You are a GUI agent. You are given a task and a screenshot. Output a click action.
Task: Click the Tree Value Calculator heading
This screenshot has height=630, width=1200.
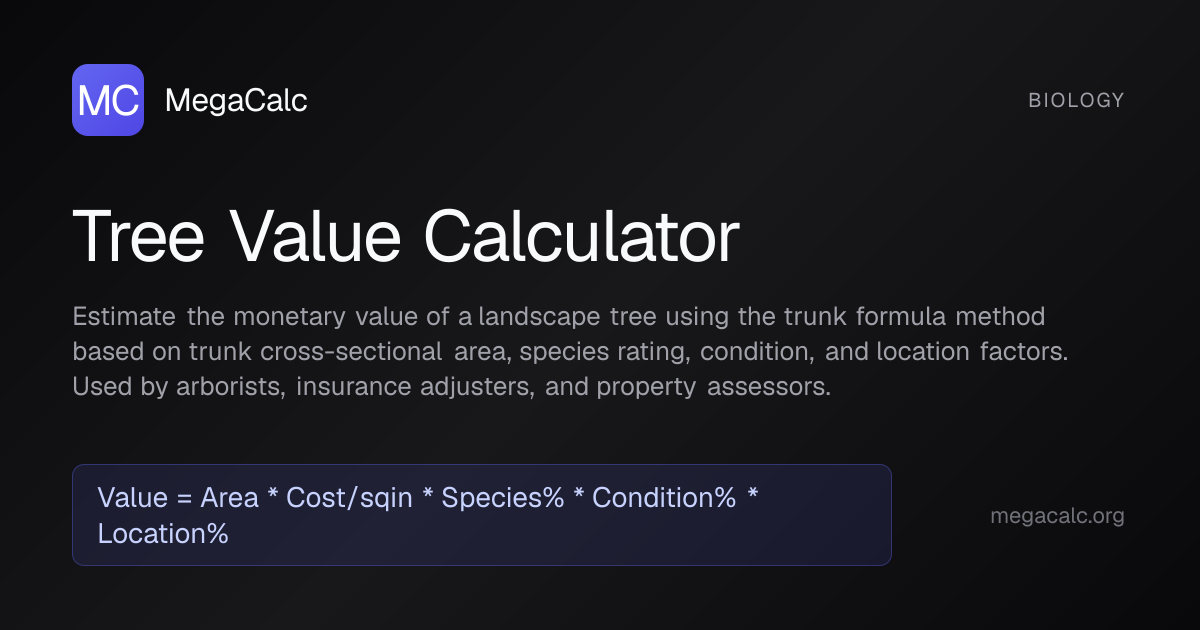coord(406,238)
